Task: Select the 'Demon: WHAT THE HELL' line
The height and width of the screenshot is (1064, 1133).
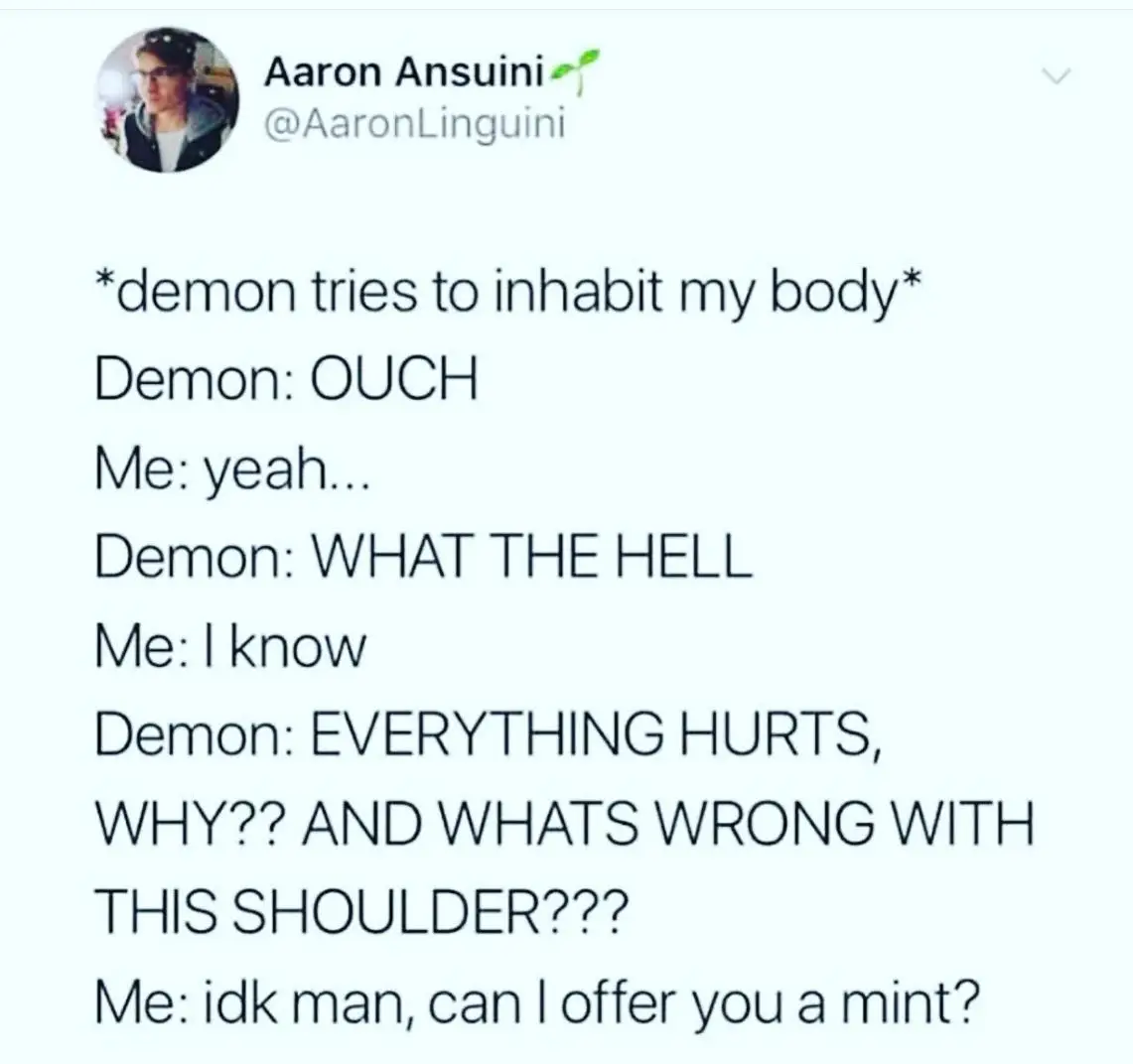Action: (424, 557)
